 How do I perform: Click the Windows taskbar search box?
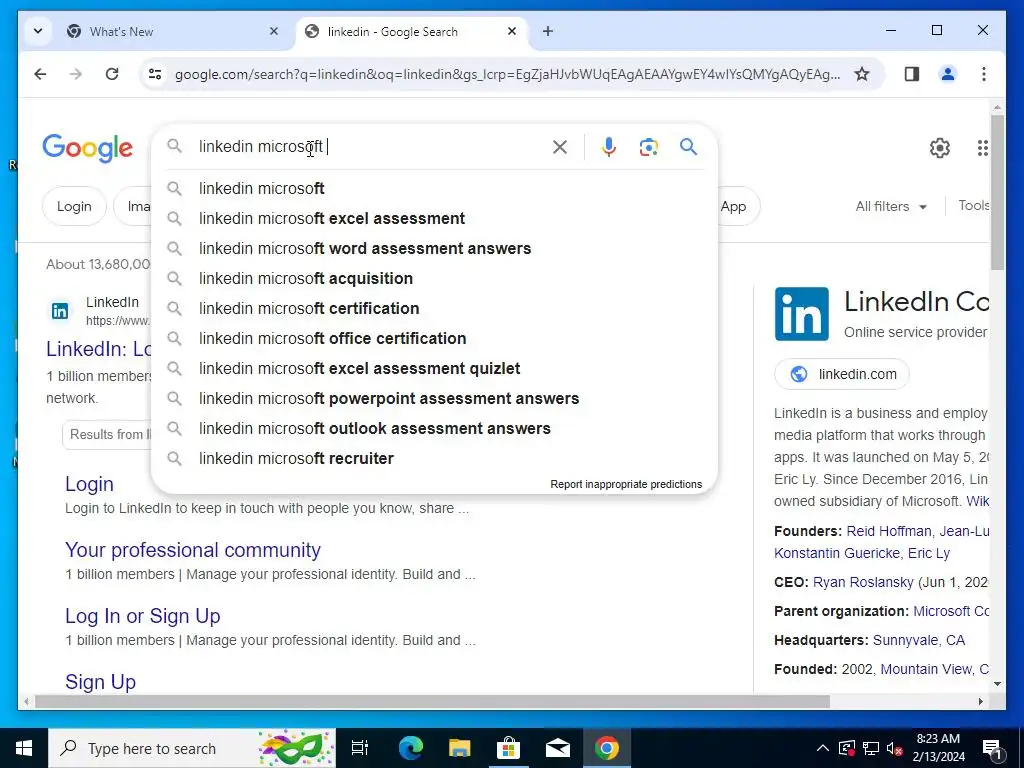(192, 748)
